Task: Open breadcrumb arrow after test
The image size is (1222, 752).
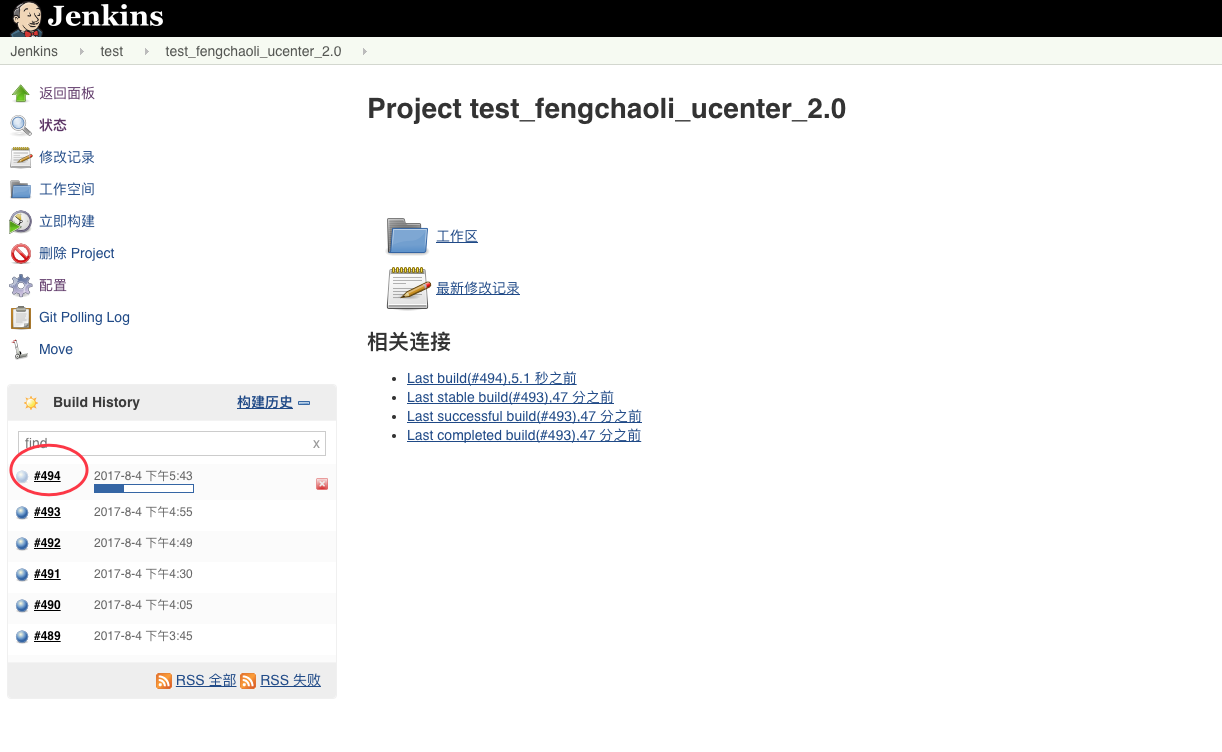Action: [147, 51]
